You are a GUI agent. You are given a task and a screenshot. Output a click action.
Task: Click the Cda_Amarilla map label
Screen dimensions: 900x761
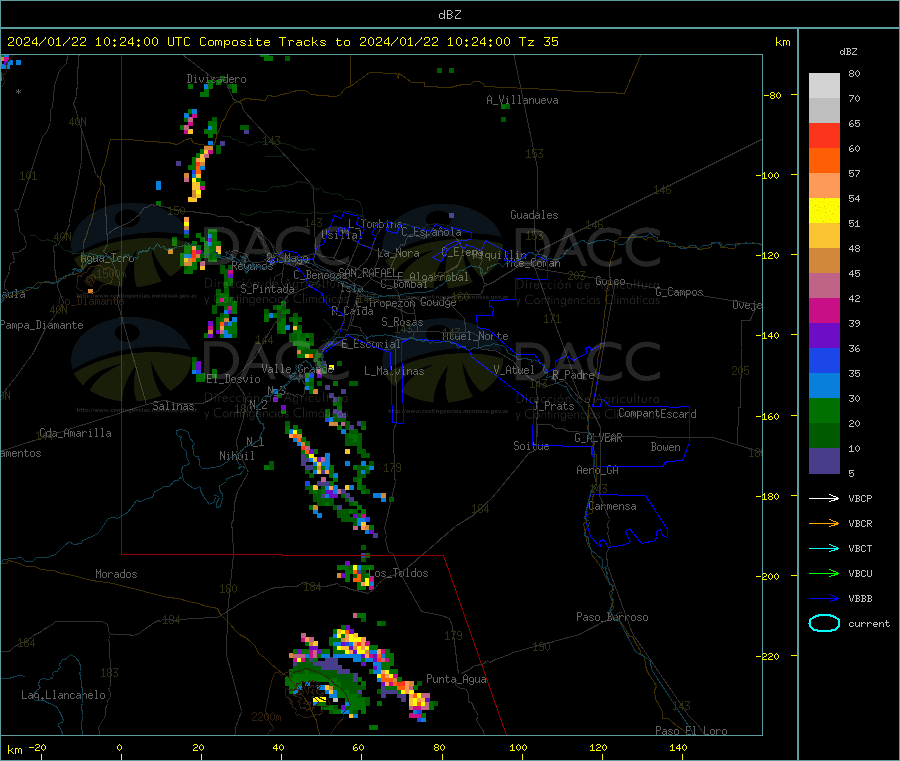75,433
